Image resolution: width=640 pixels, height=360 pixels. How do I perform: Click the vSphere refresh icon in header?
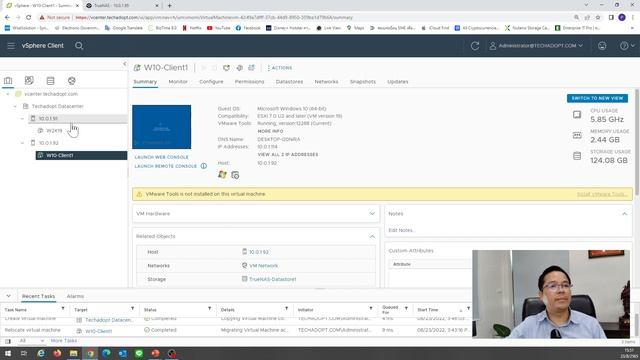click(475, 46)
